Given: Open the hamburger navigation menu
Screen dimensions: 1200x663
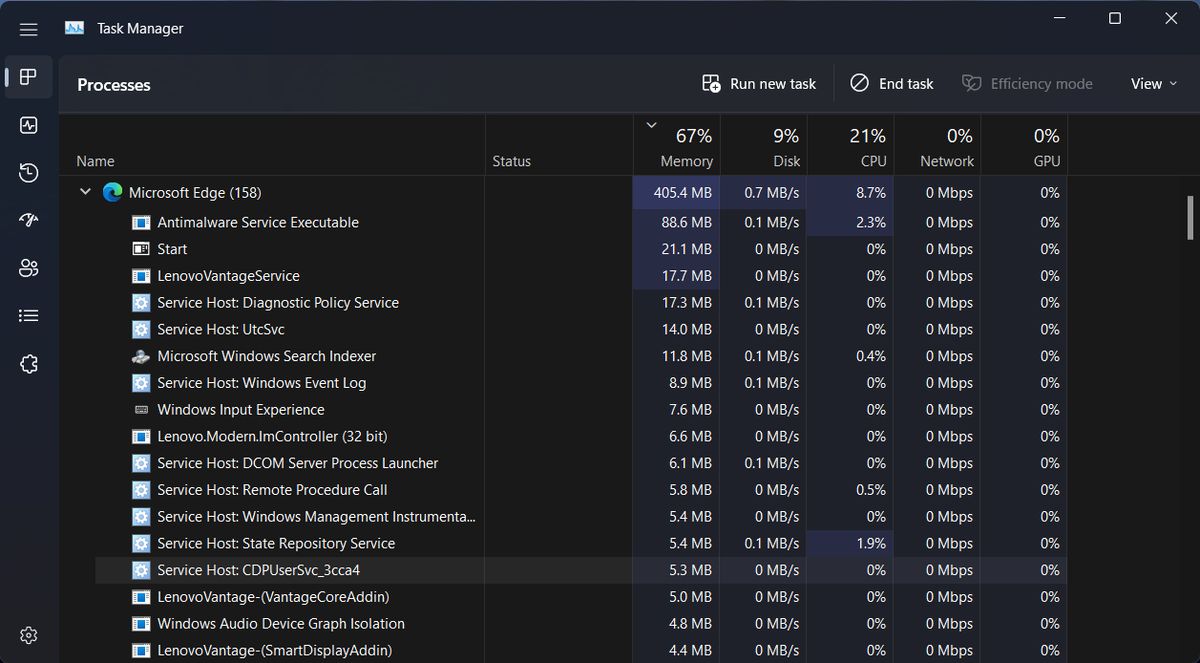Looking at the screenshot, I should pos(28,29).
